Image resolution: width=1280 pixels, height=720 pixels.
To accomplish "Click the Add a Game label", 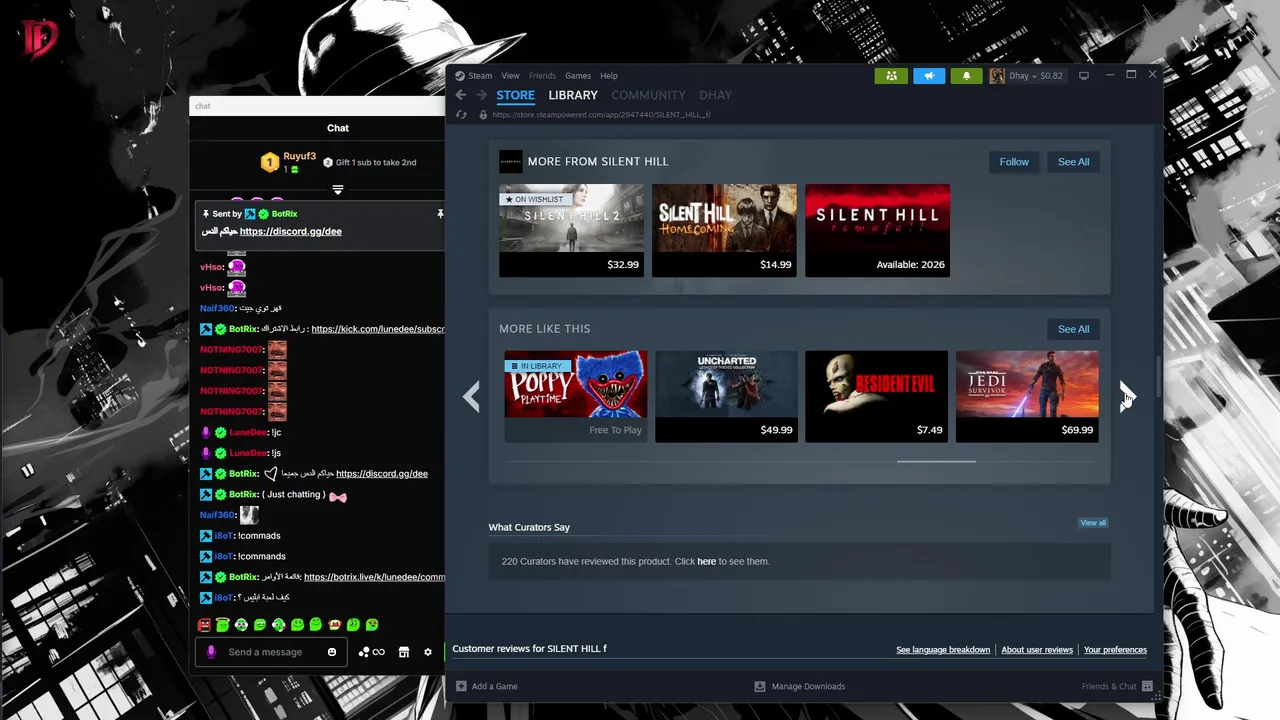I will (494, 687).
